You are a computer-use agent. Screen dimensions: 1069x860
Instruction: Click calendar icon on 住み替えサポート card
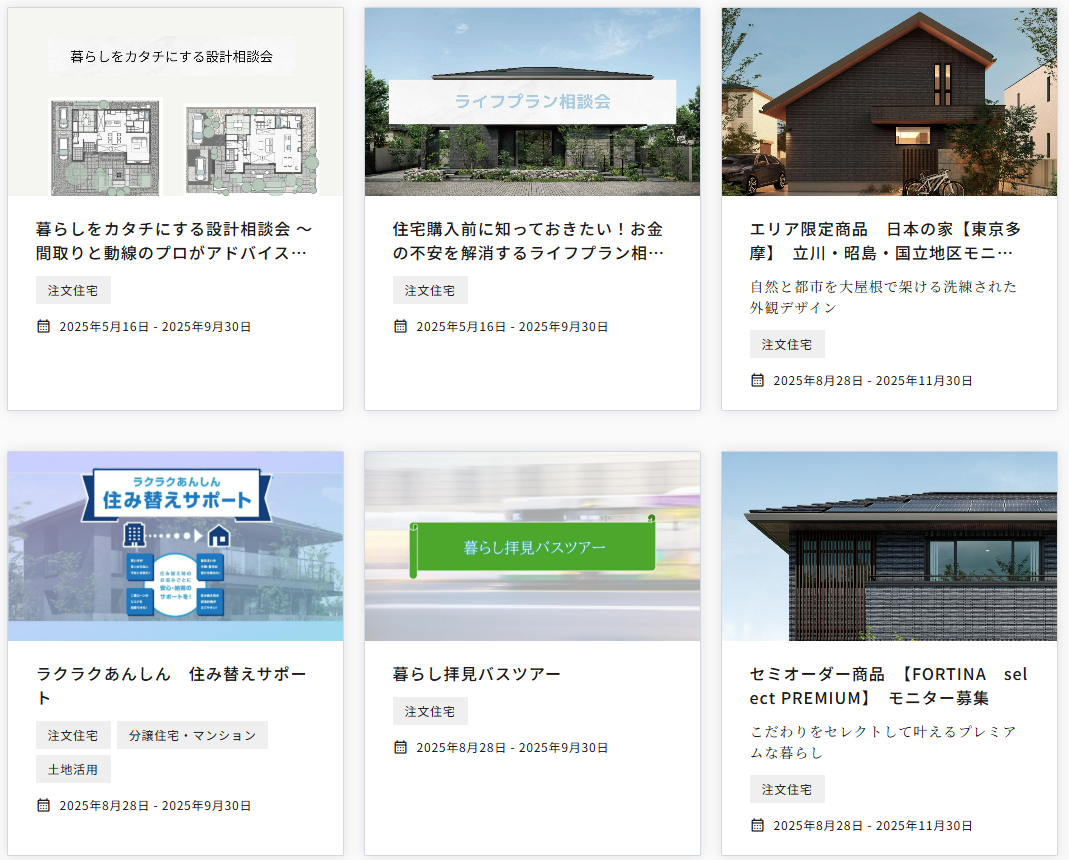43,805
